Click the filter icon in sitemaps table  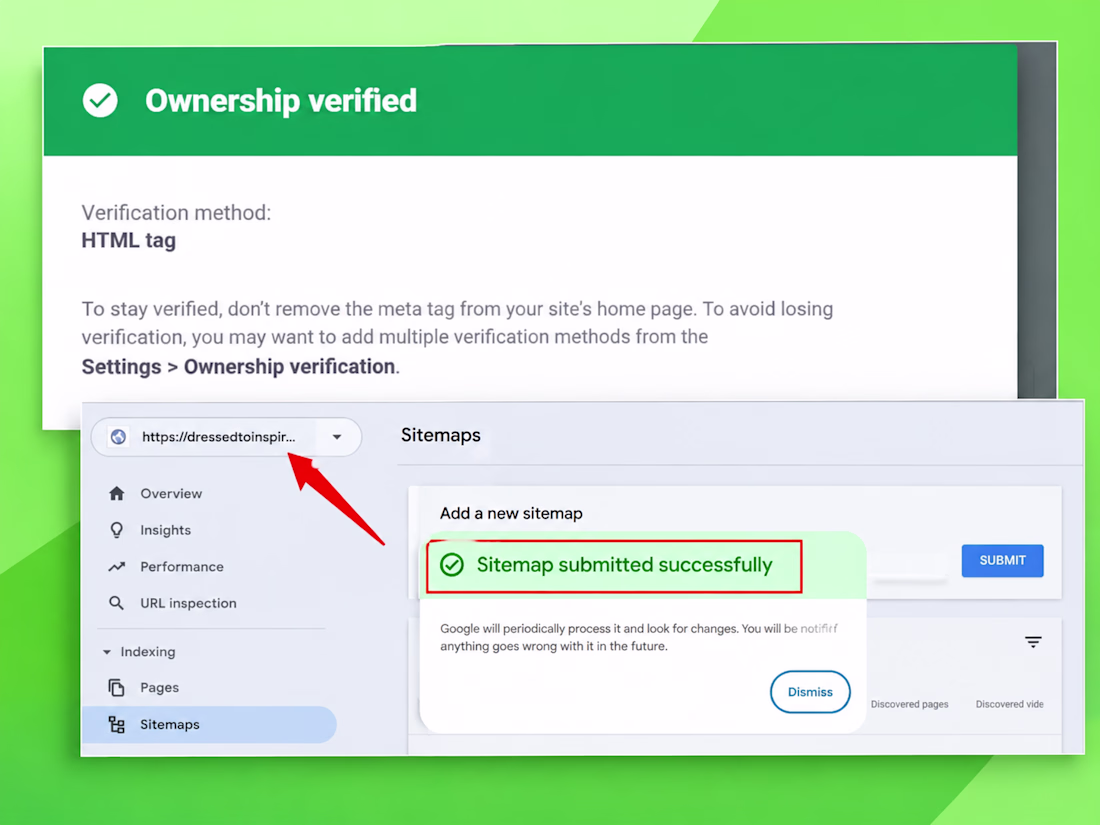[x=1033, y=642]
